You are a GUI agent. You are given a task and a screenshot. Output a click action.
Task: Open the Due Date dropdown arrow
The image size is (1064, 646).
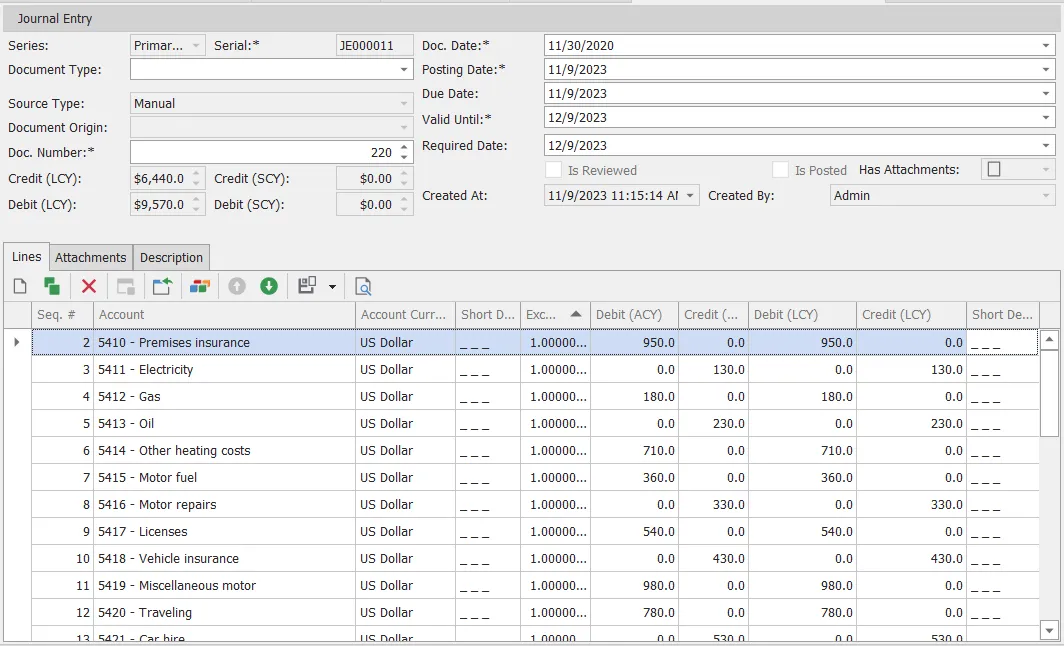1046,94
